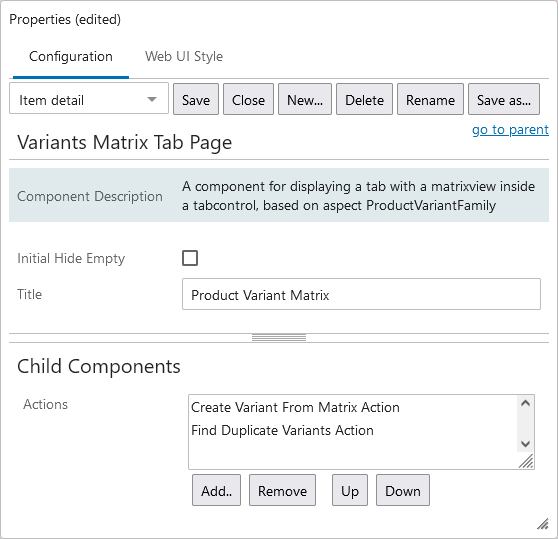Follow the go to parent link
Screen dimensions: 558x539
(x=510, y=130)
